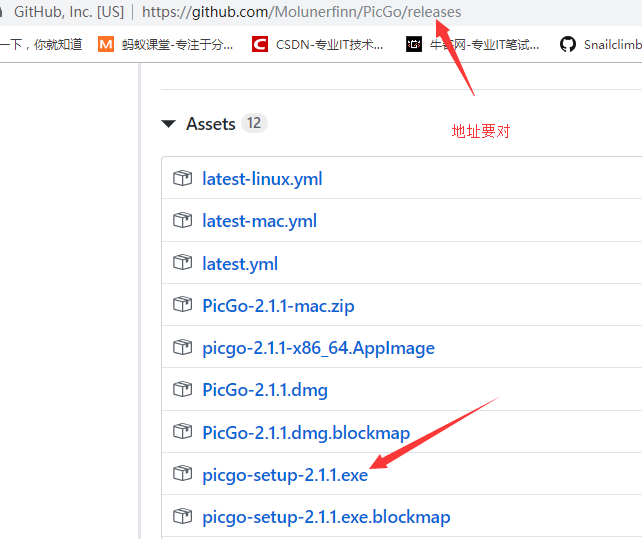
Task: Click the black icon of 牛客网 bookmark
Action: (414, 44)
